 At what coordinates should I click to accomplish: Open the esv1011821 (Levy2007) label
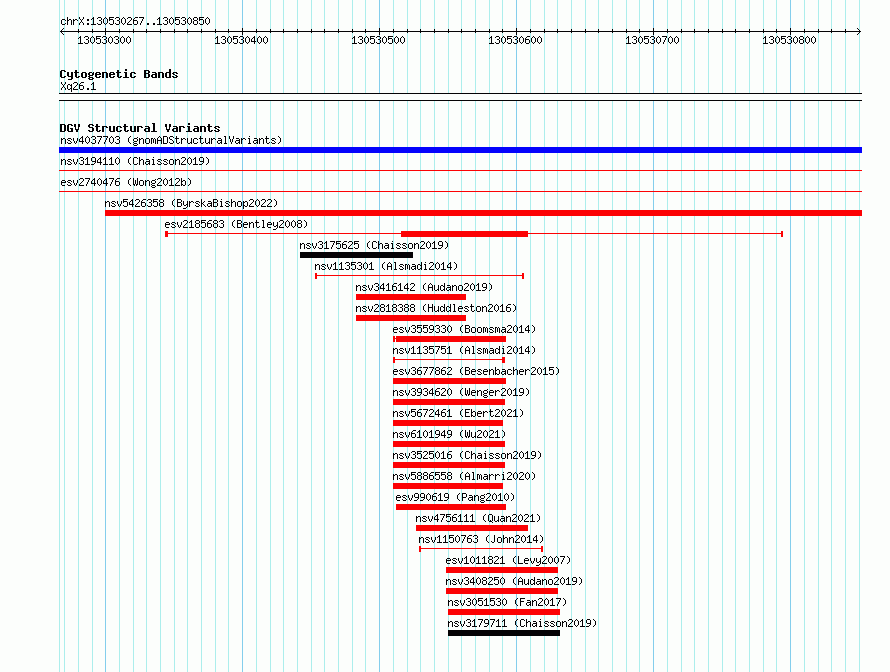[x=509, y=560]
